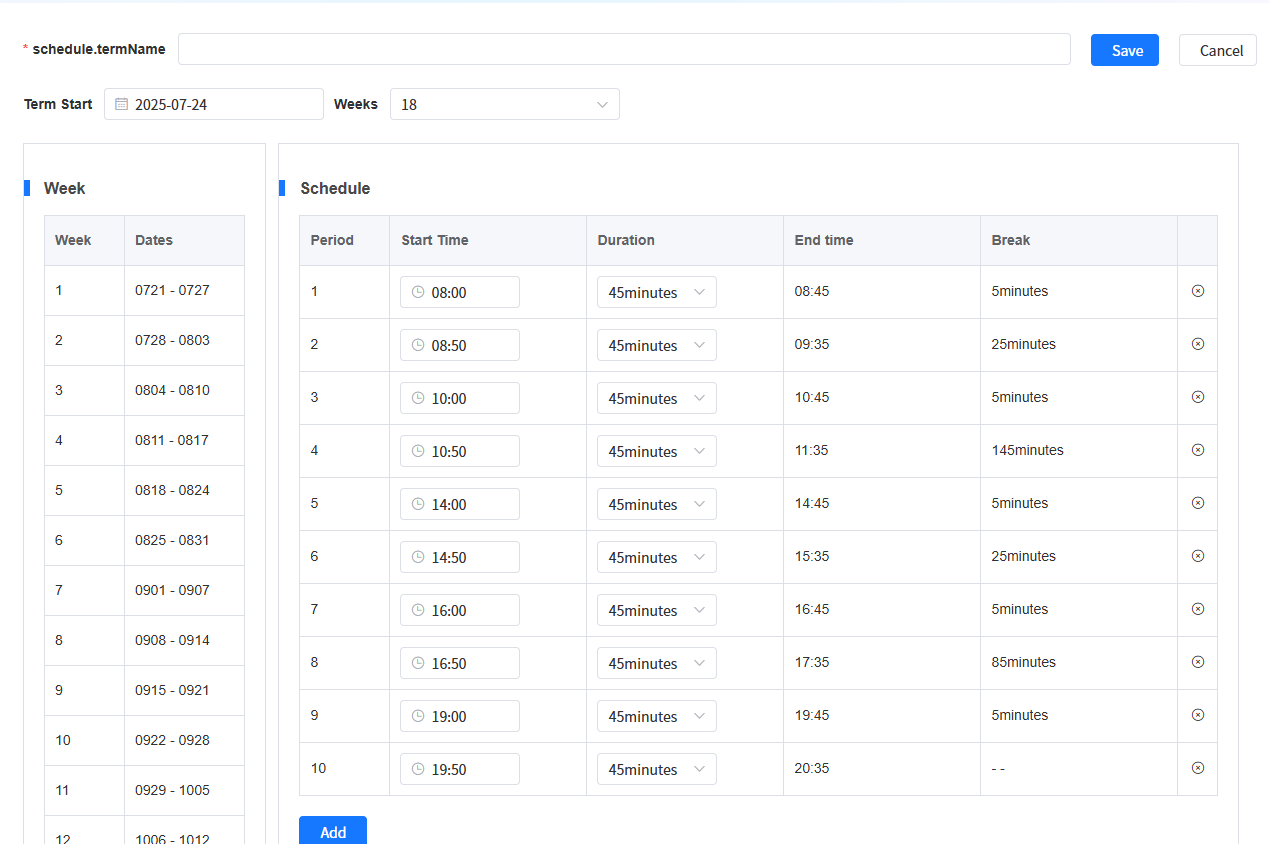Click the Cancel button
Screen dimensions: 1269x844
1220,50
